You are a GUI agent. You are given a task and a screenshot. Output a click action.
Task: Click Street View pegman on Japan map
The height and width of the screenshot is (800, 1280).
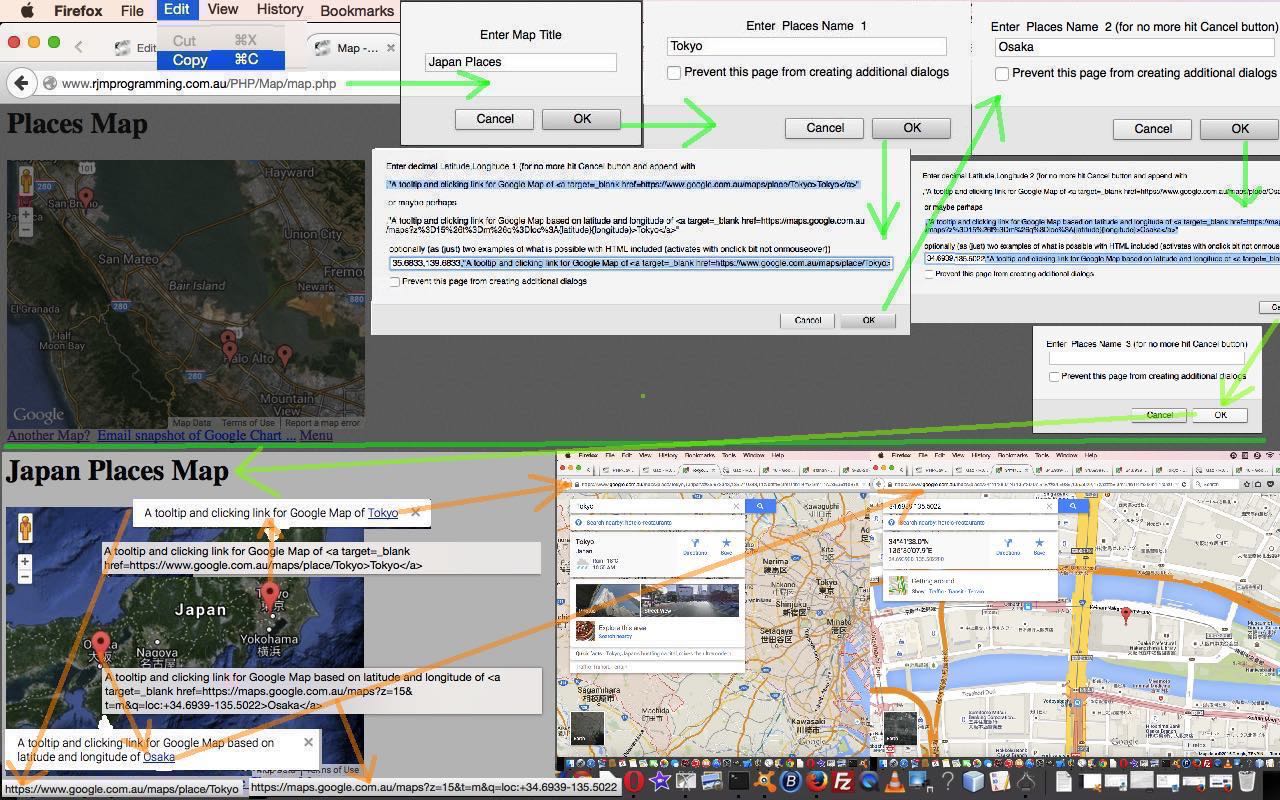pyautogui.click(x=25, y=527)
